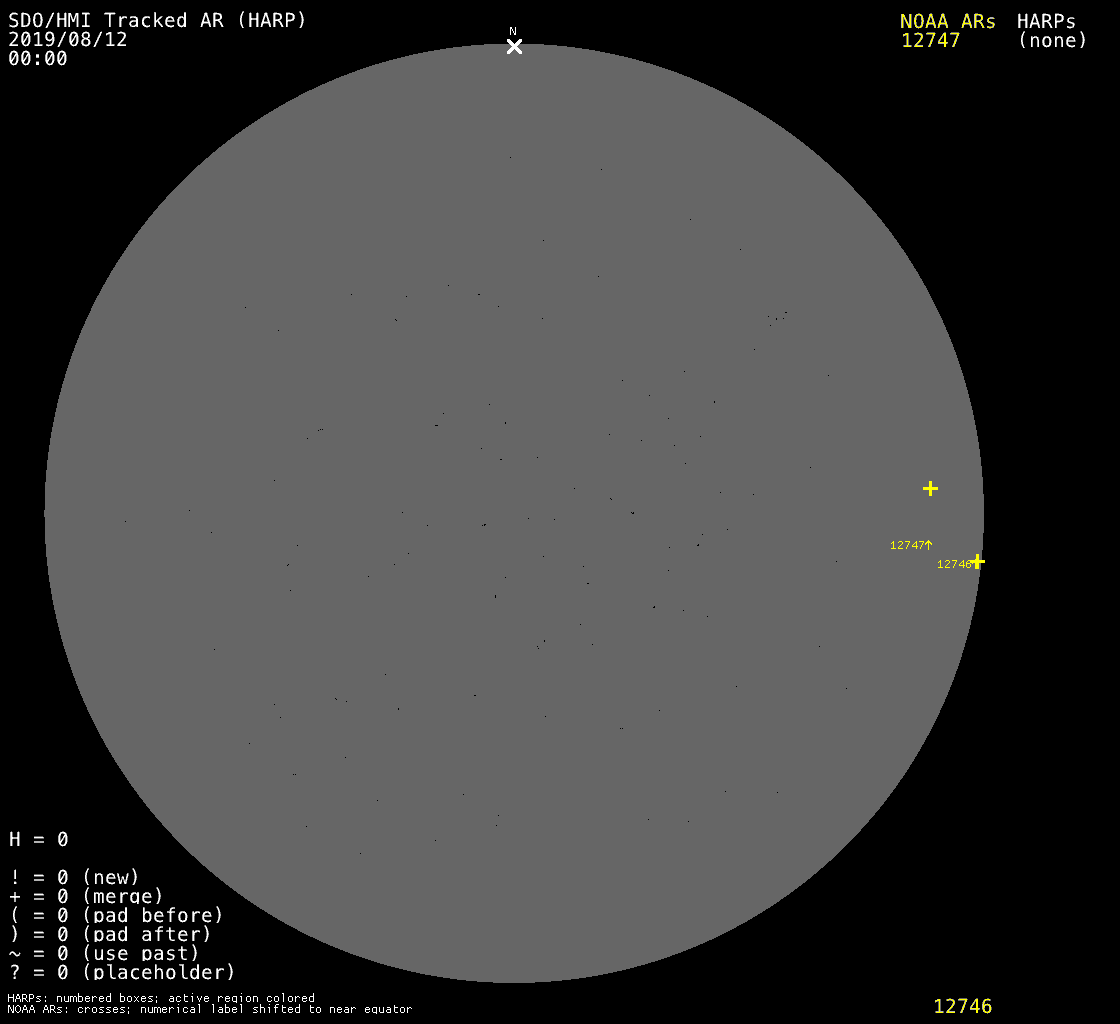
Task: Click the '~ = 0 (use past)' legend entry
Action: (x=104, y=953)
